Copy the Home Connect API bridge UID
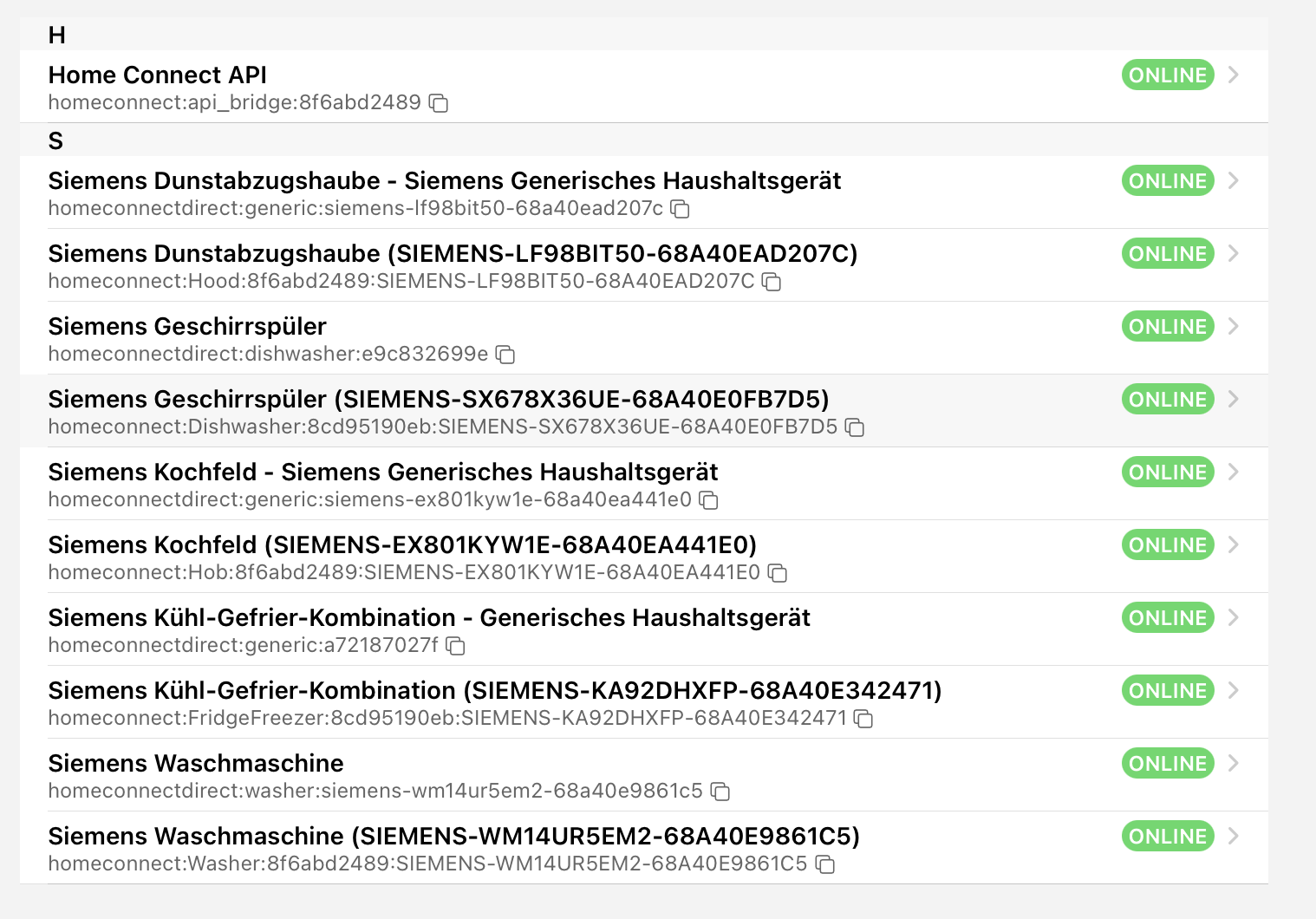 (440, 103)
